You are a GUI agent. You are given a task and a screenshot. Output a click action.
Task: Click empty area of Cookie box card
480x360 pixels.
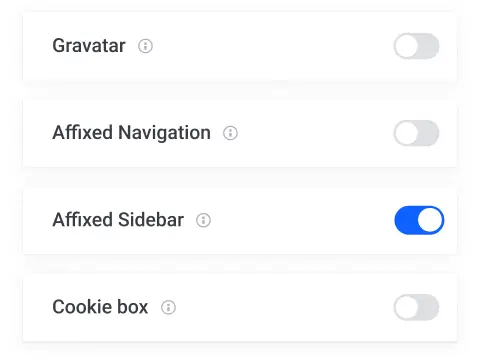283,307
